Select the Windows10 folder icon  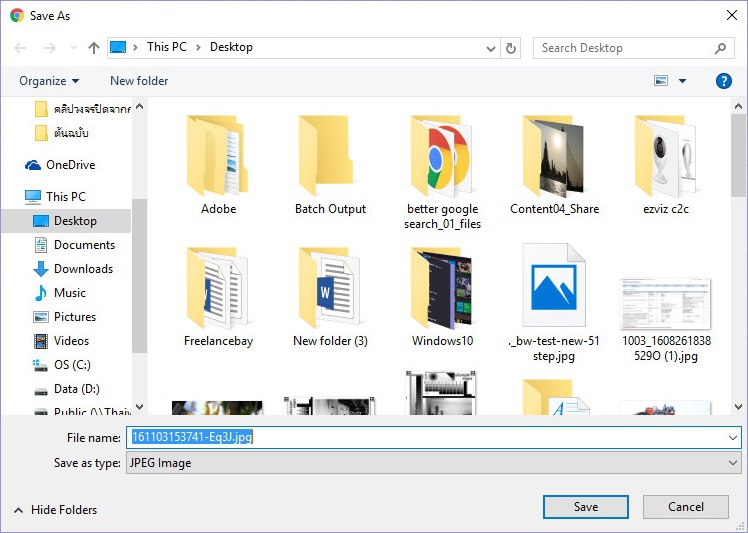(x=442, y=288)
